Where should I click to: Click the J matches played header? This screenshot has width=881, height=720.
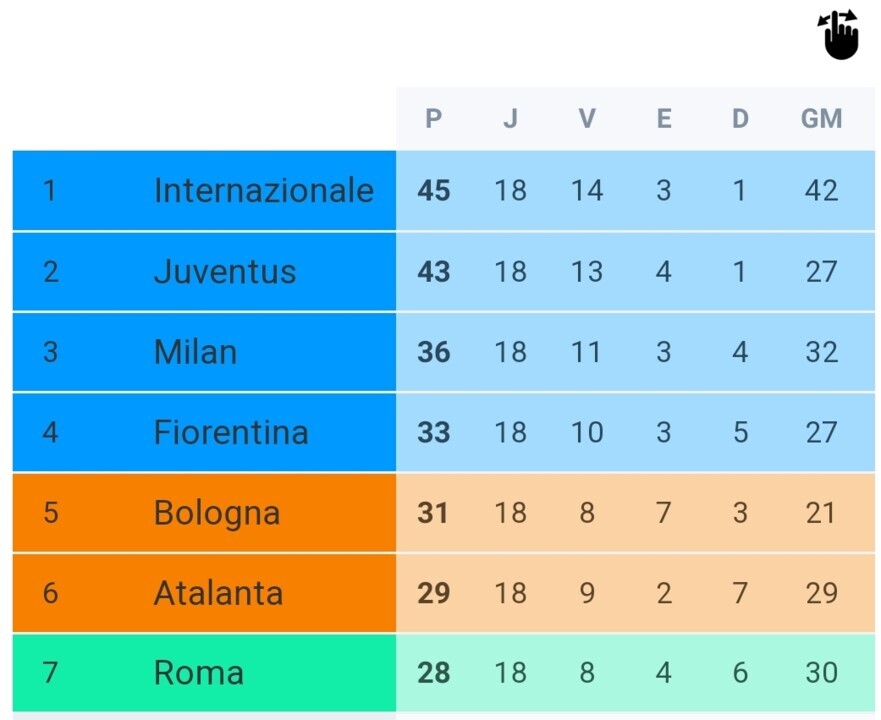pyautogui.click(x=510, y=119)
